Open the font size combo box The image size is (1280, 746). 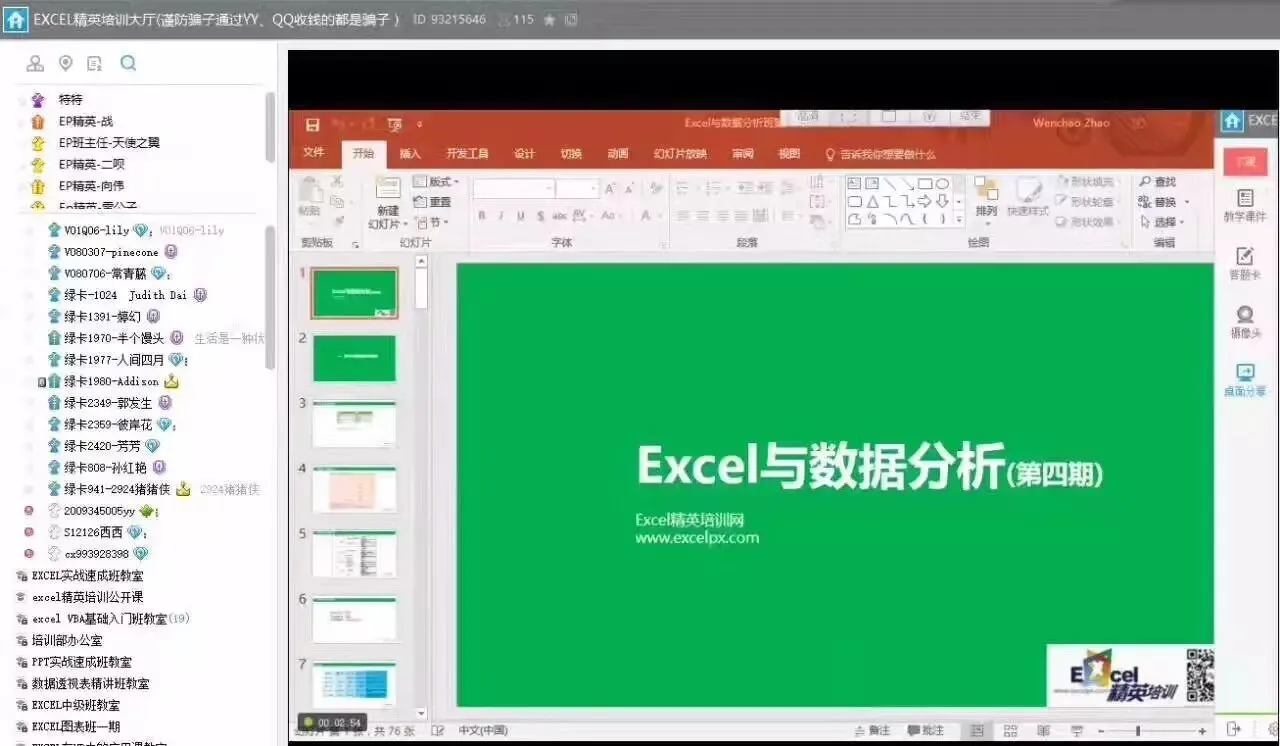578,188
